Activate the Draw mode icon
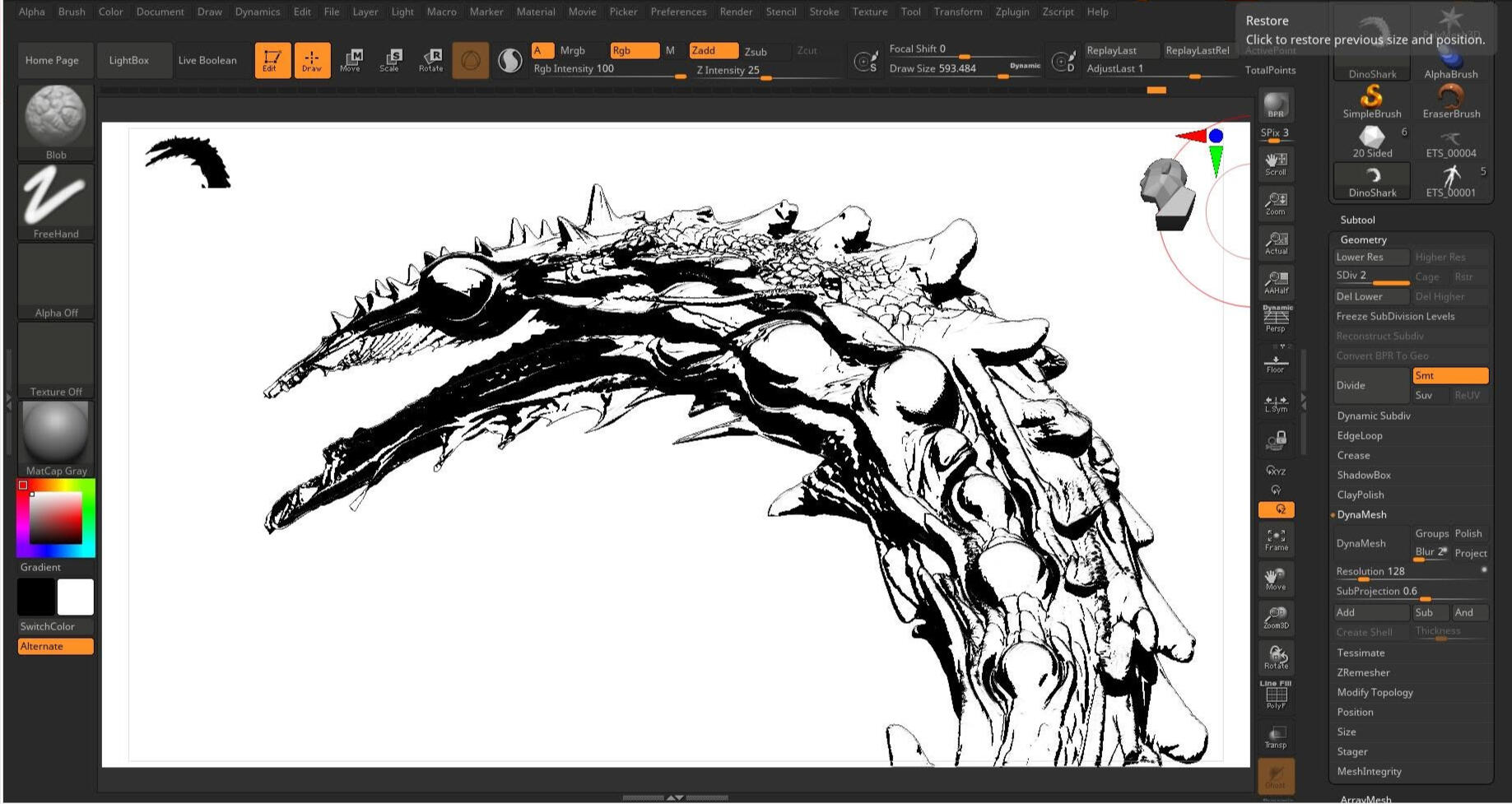 [x=312, y=60]
